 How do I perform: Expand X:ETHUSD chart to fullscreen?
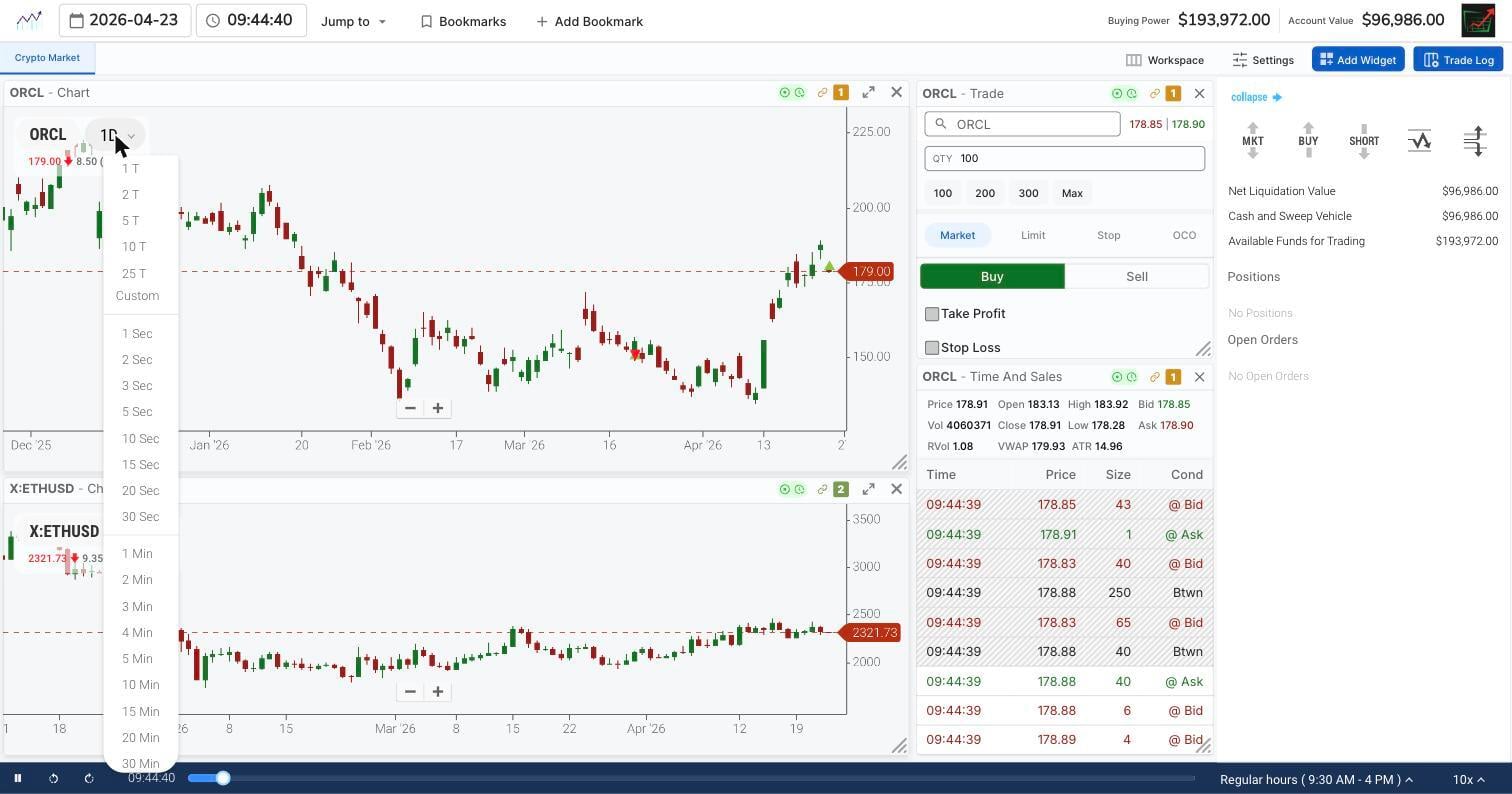pyautogui.click(x=868, y=489)
